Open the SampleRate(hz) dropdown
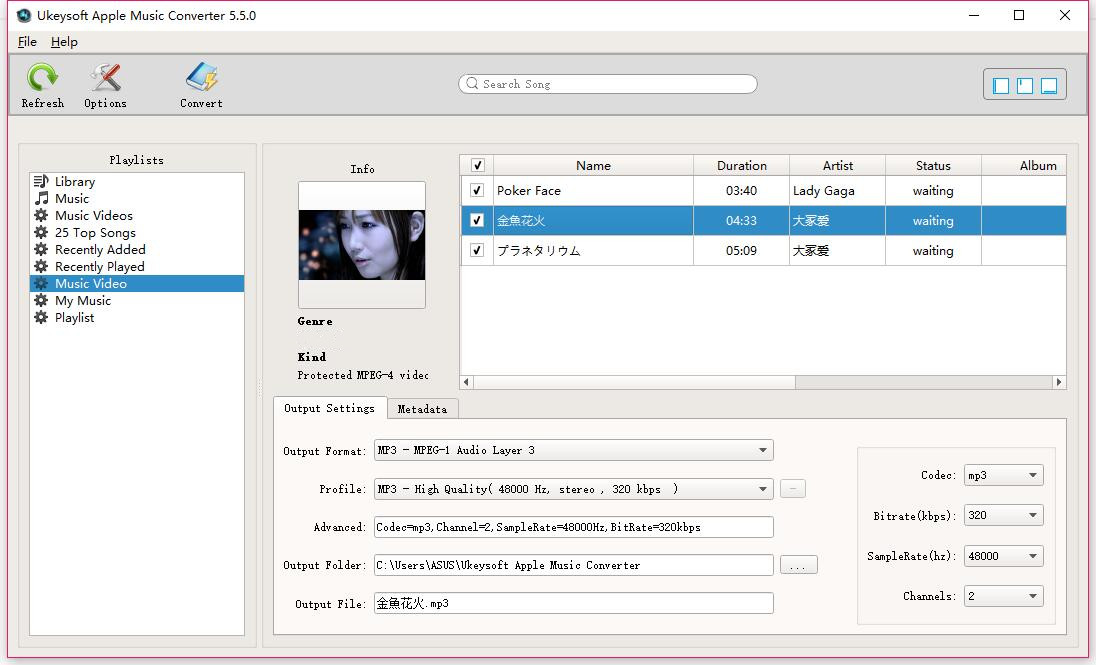Screen dimensions: 1096x665 coord(1004,556)
